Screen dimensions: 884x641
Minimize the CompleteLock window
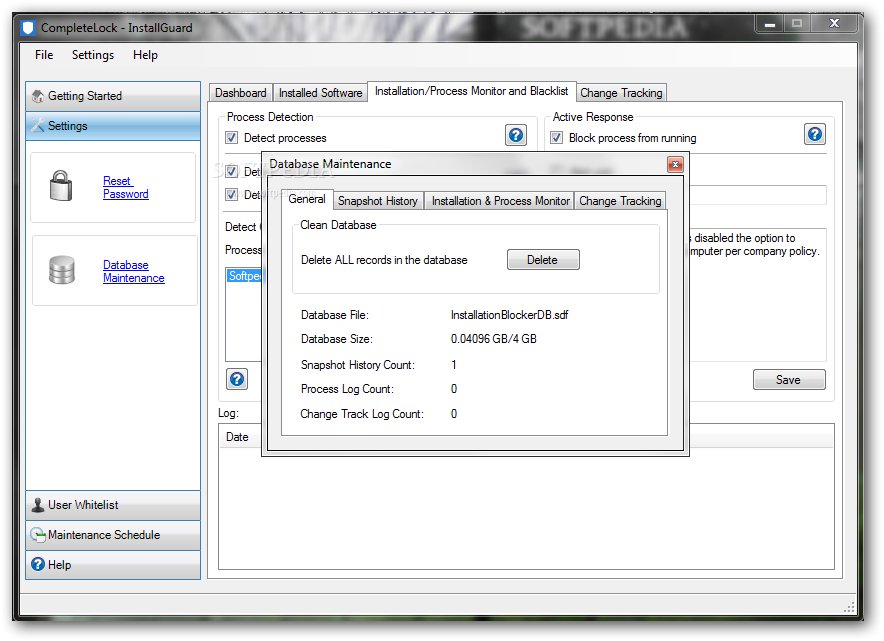770,24
